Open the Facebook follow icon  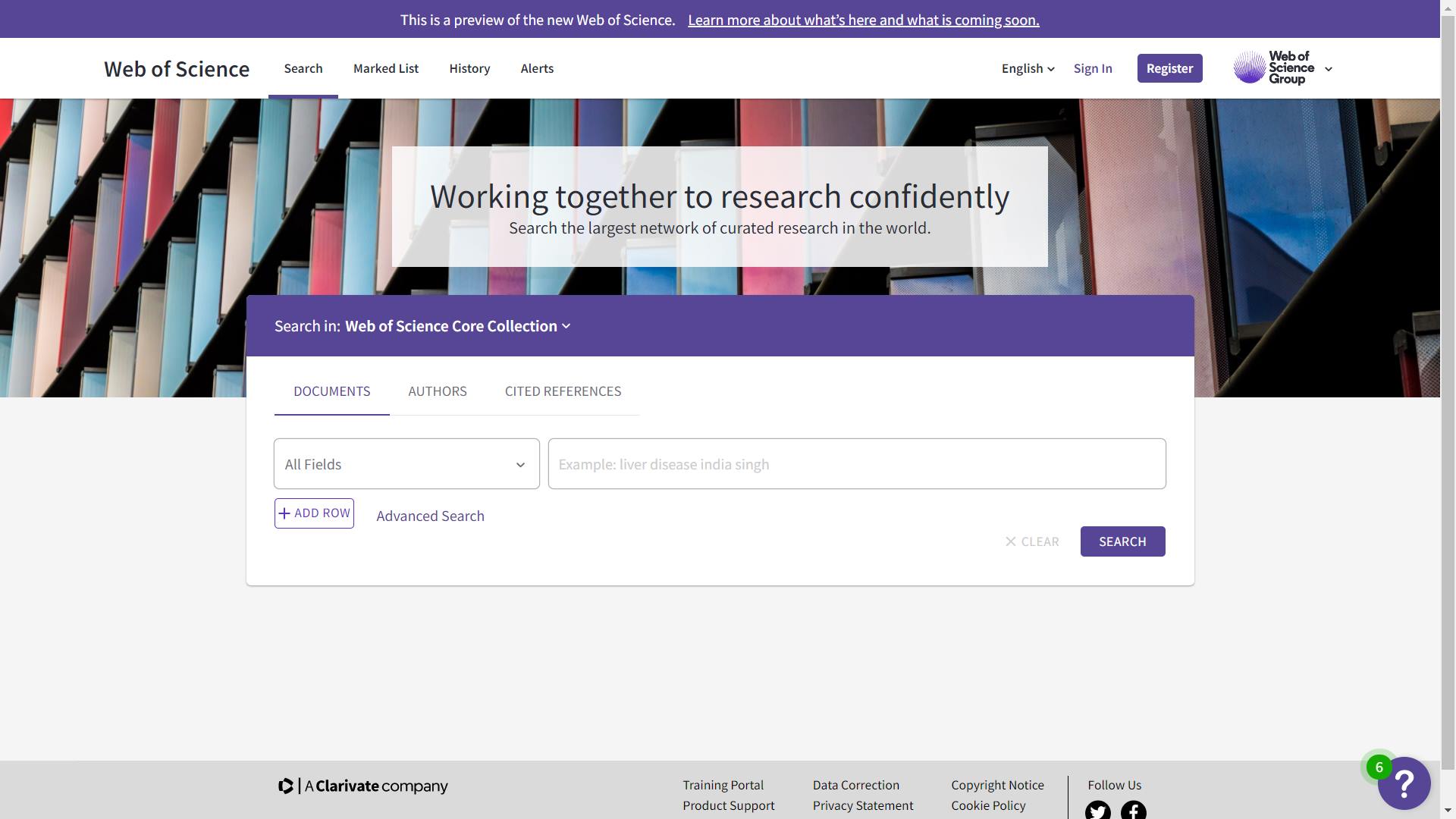pyautogui.click(x=1134, y=810)
